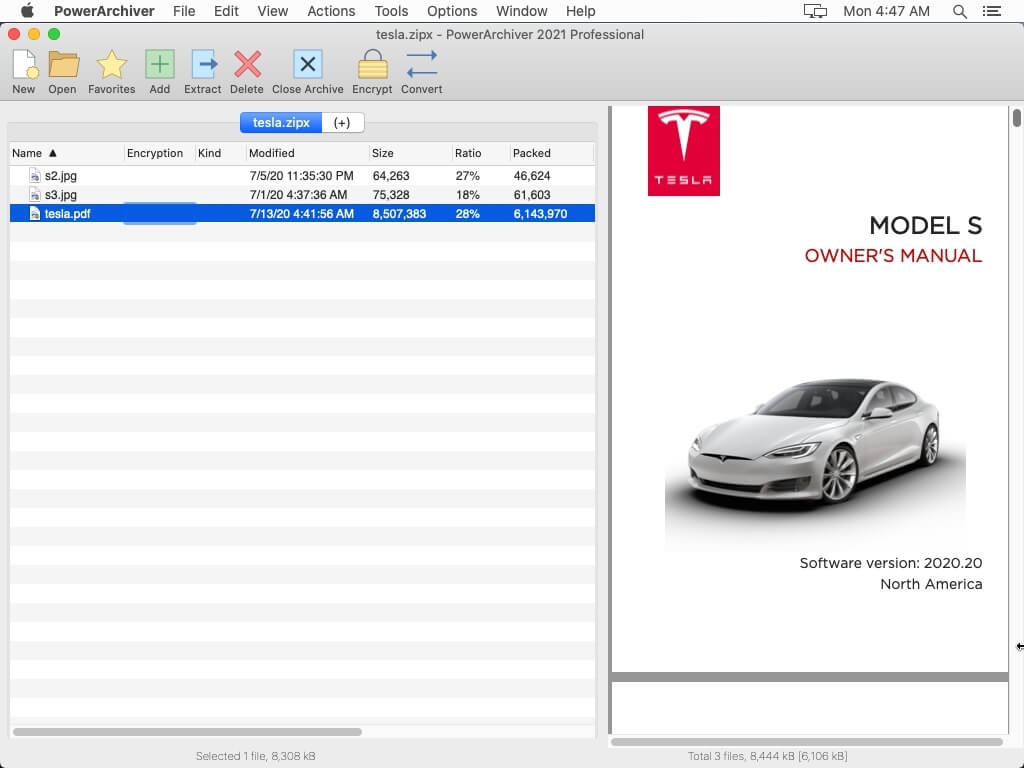Open an archive with the Open folder icon
1024x768 pixels.
[63, 65]
